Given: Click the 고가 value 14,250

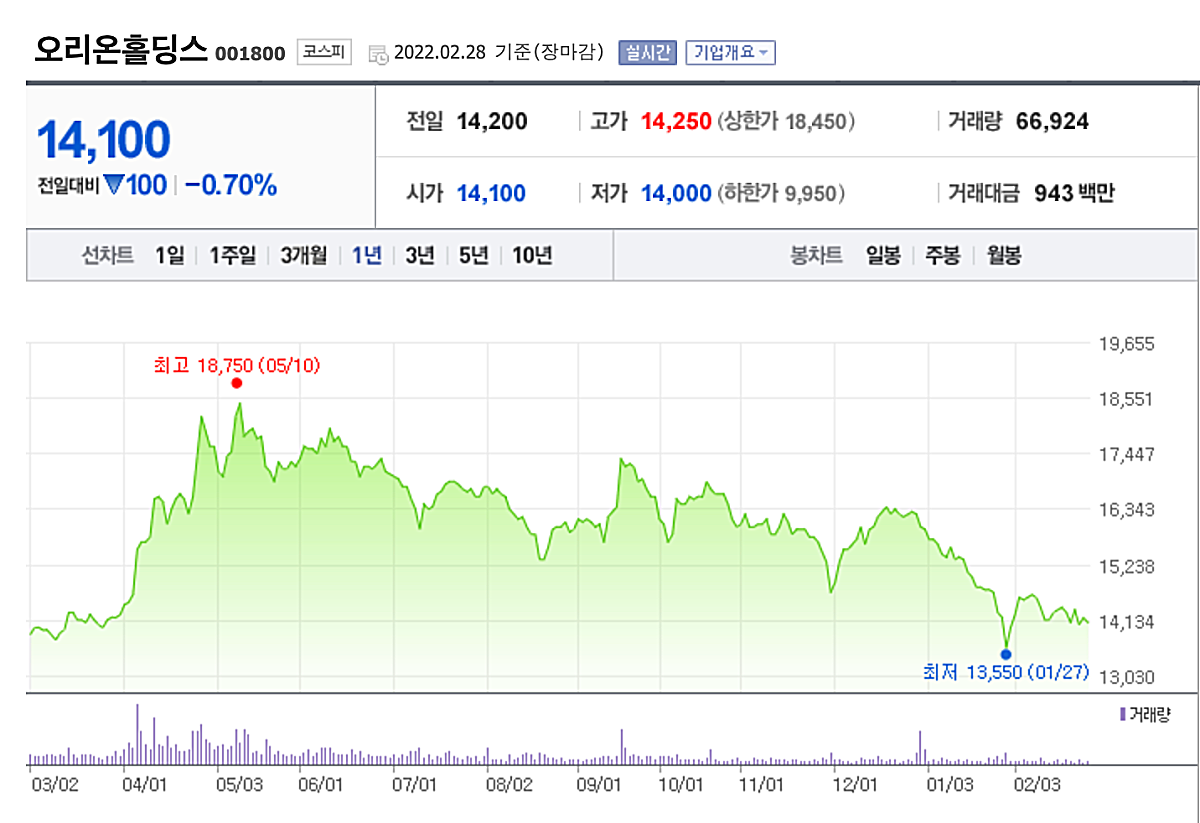Looking at the screenshot, I should point(676,122).
